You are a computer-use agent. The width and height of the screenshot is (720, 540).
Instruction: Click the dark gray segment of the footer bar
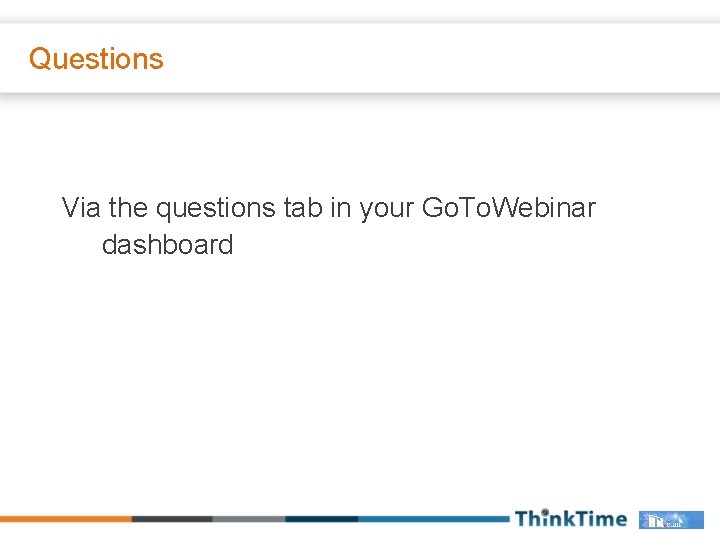(x=172, y=519)
